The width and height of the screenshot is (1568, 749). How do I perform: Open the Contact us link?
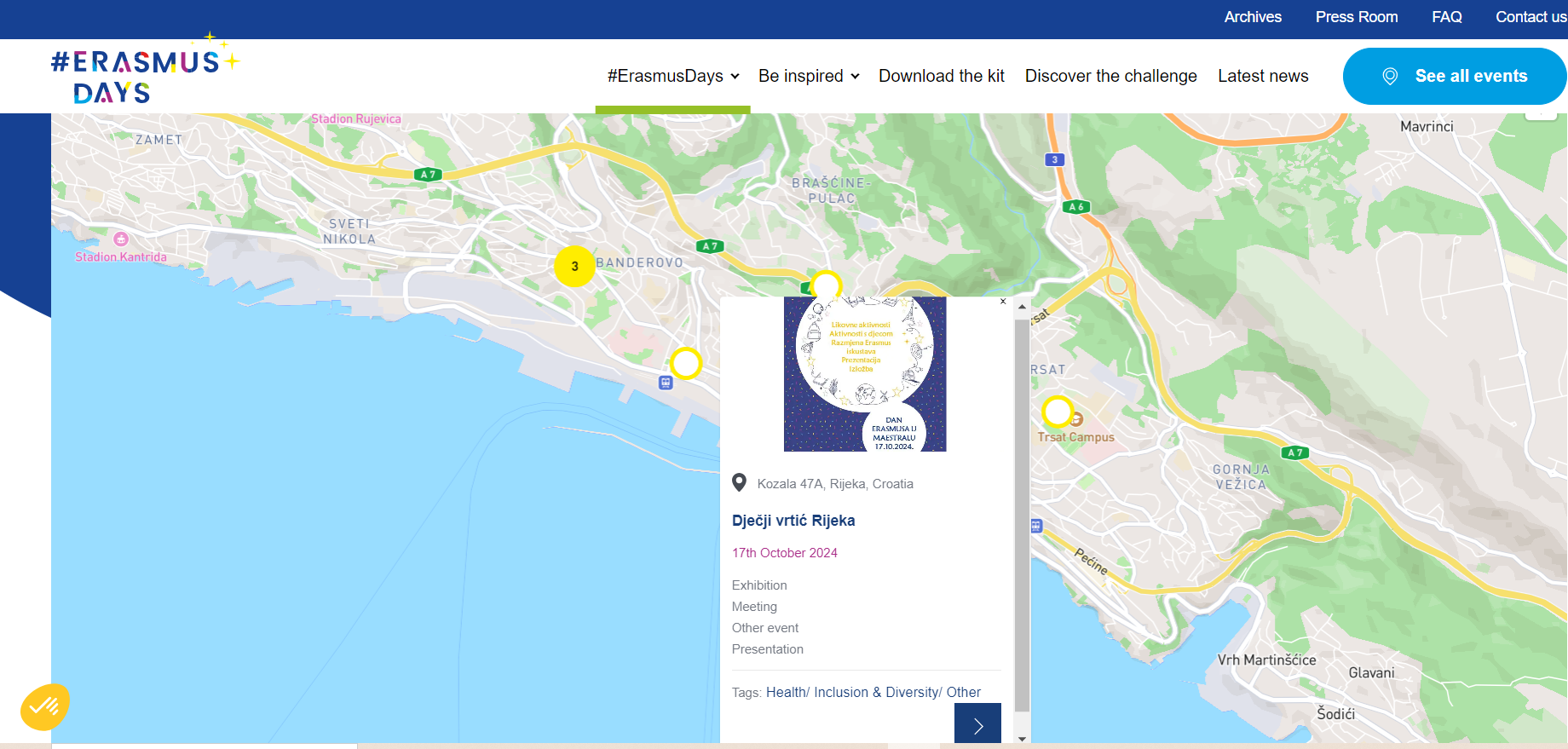point(1531,17)
